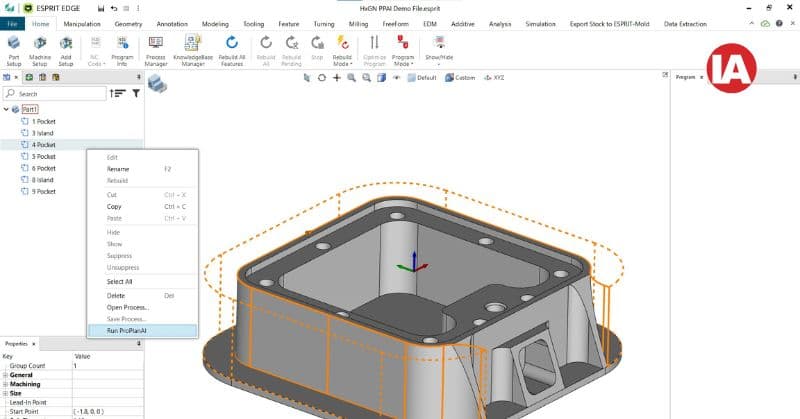Switch to the Simulation ribbon tab
This screenshot has width=800, height=419.
[540, 24]
